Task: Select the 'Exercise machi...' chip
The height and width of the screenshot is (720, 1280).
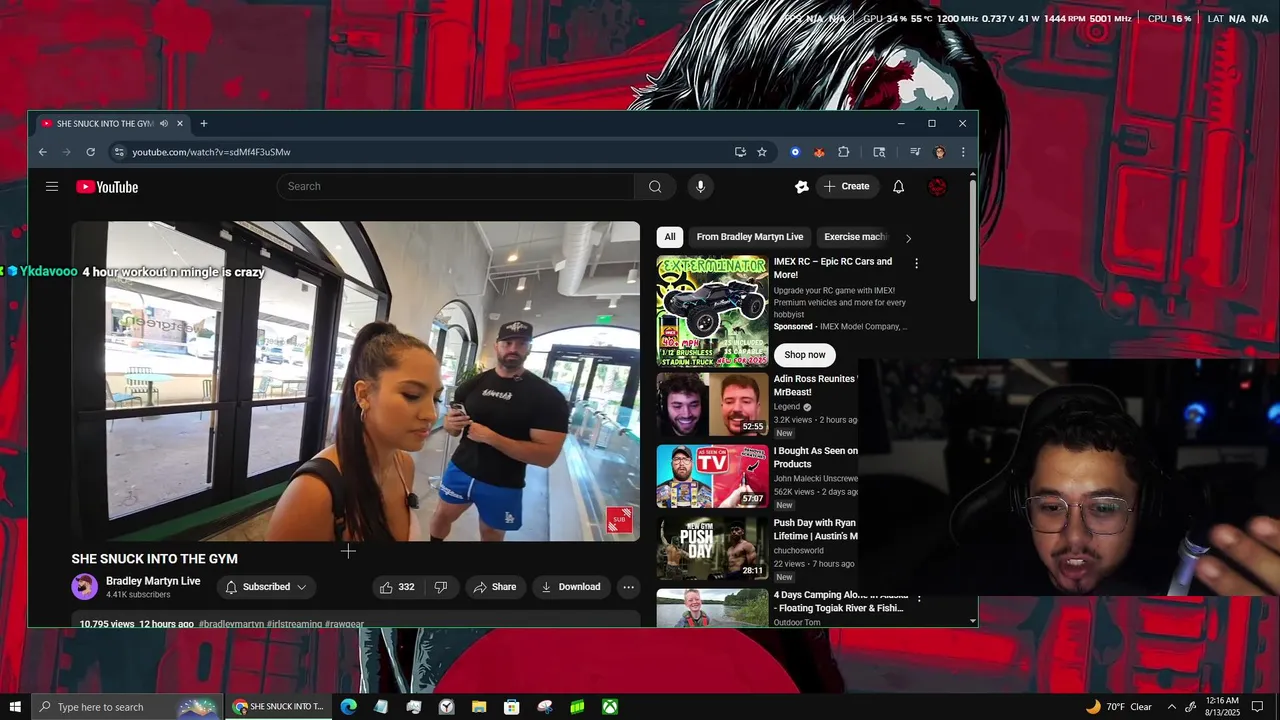Action: [856, 237]
